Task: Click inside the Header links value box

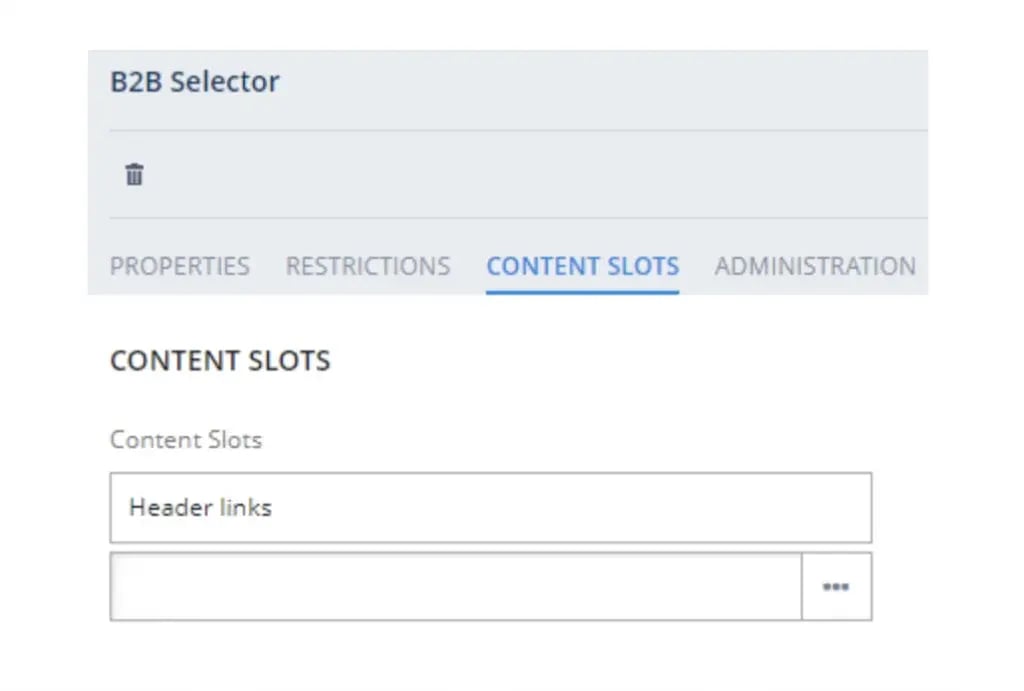Action: point(490,507)
